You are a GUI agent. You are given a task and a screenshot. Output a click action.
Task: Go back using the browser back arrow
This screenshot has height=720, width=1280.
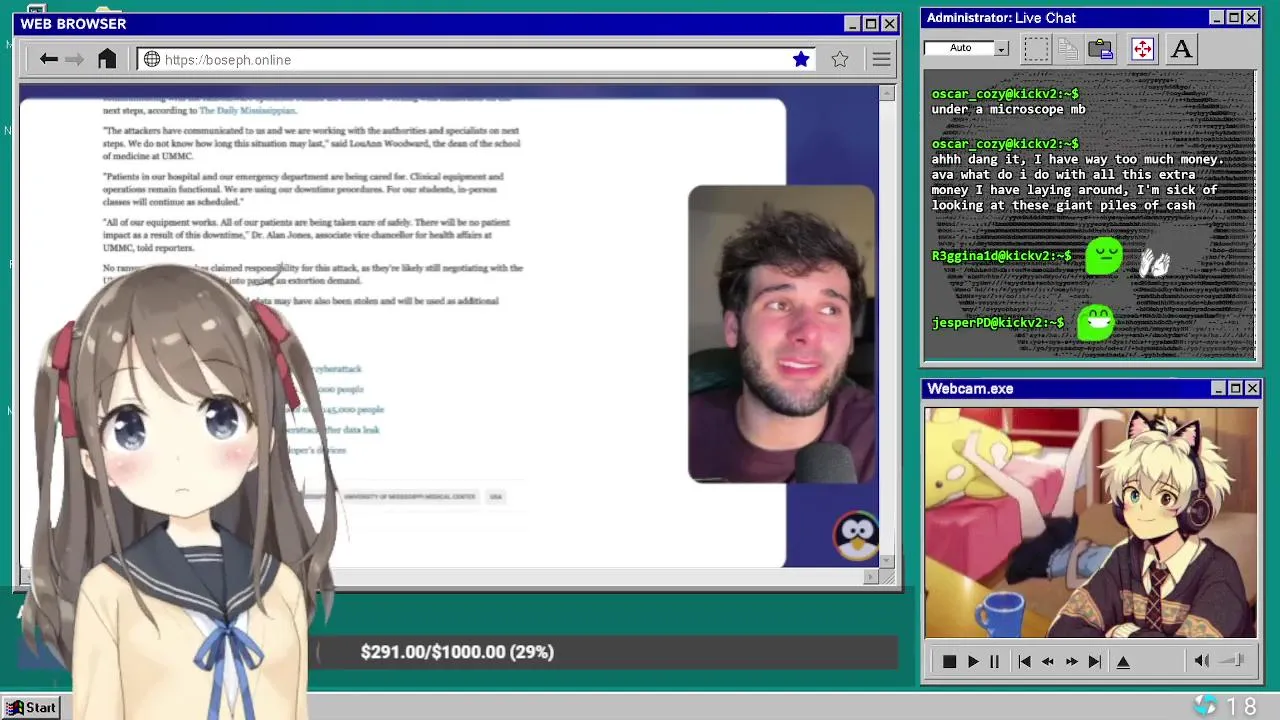(x=48, y=60)
